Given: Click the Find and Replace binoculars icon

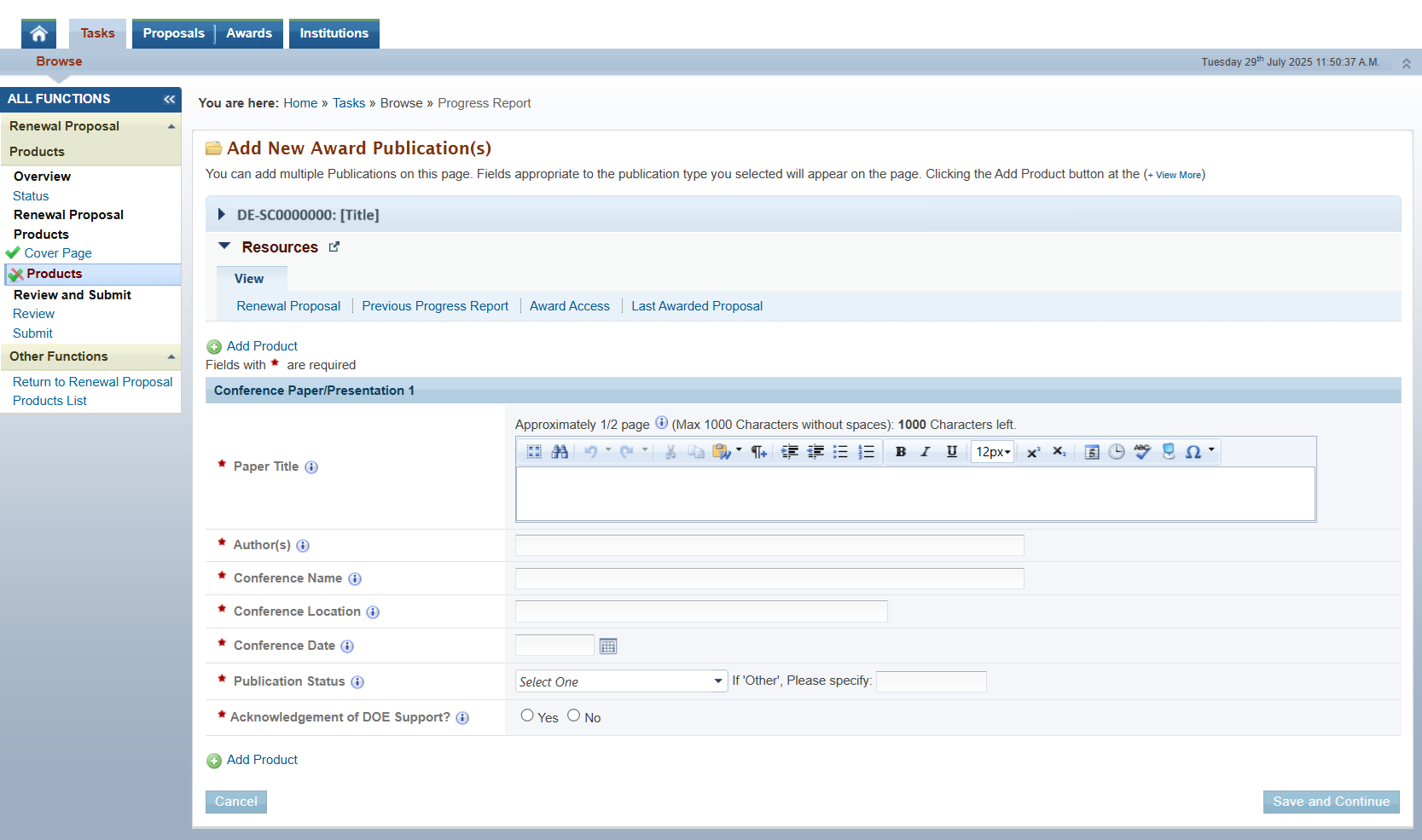Looking at the screenshot, I should (x=560, y=452).
